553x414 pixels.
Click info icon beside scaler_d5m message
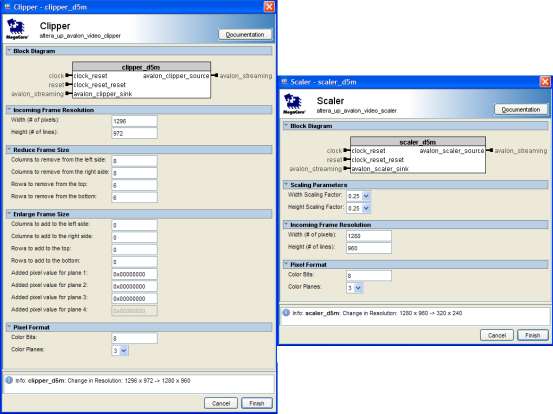286,312
